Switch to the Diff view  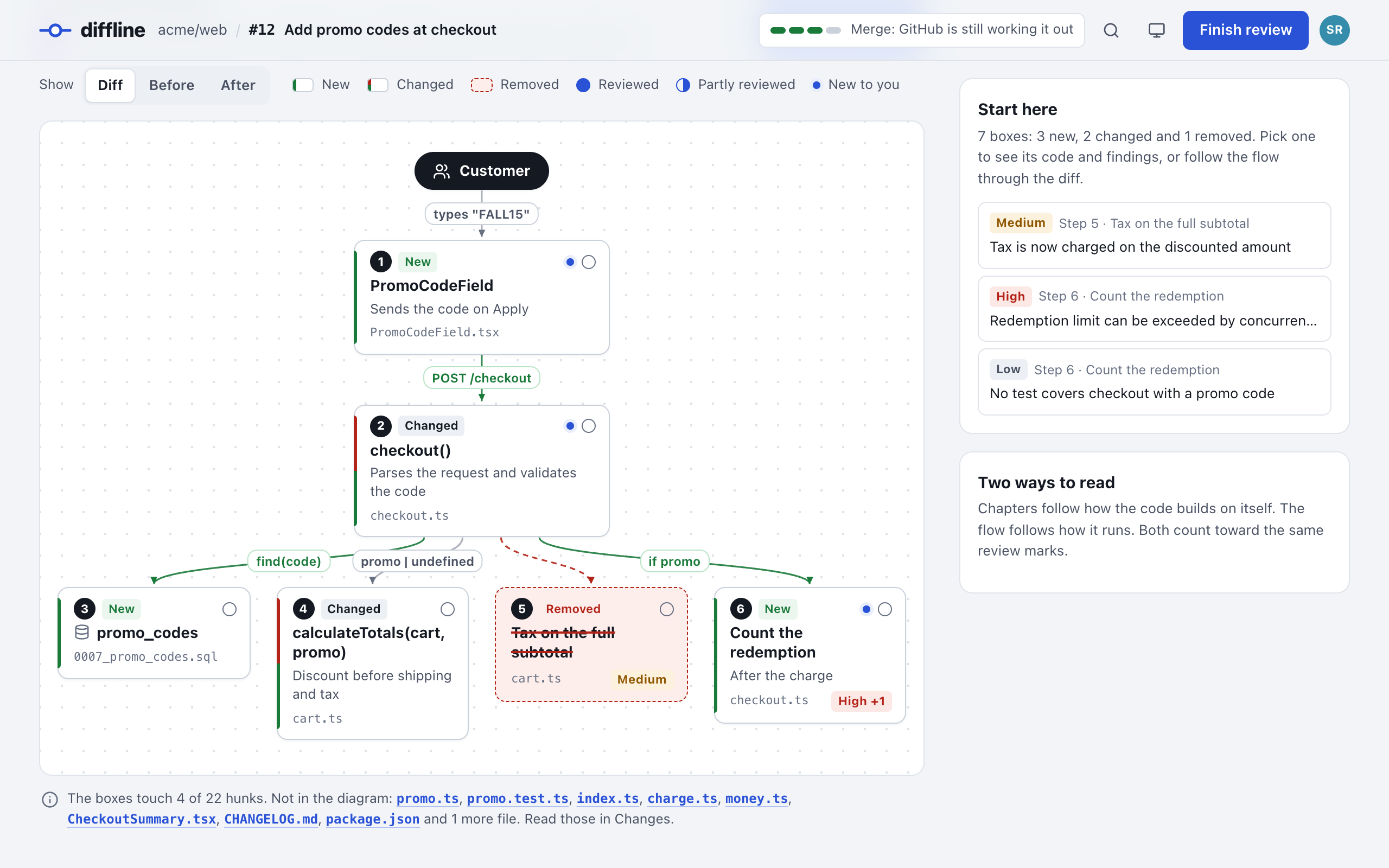[x=110, y=86]
